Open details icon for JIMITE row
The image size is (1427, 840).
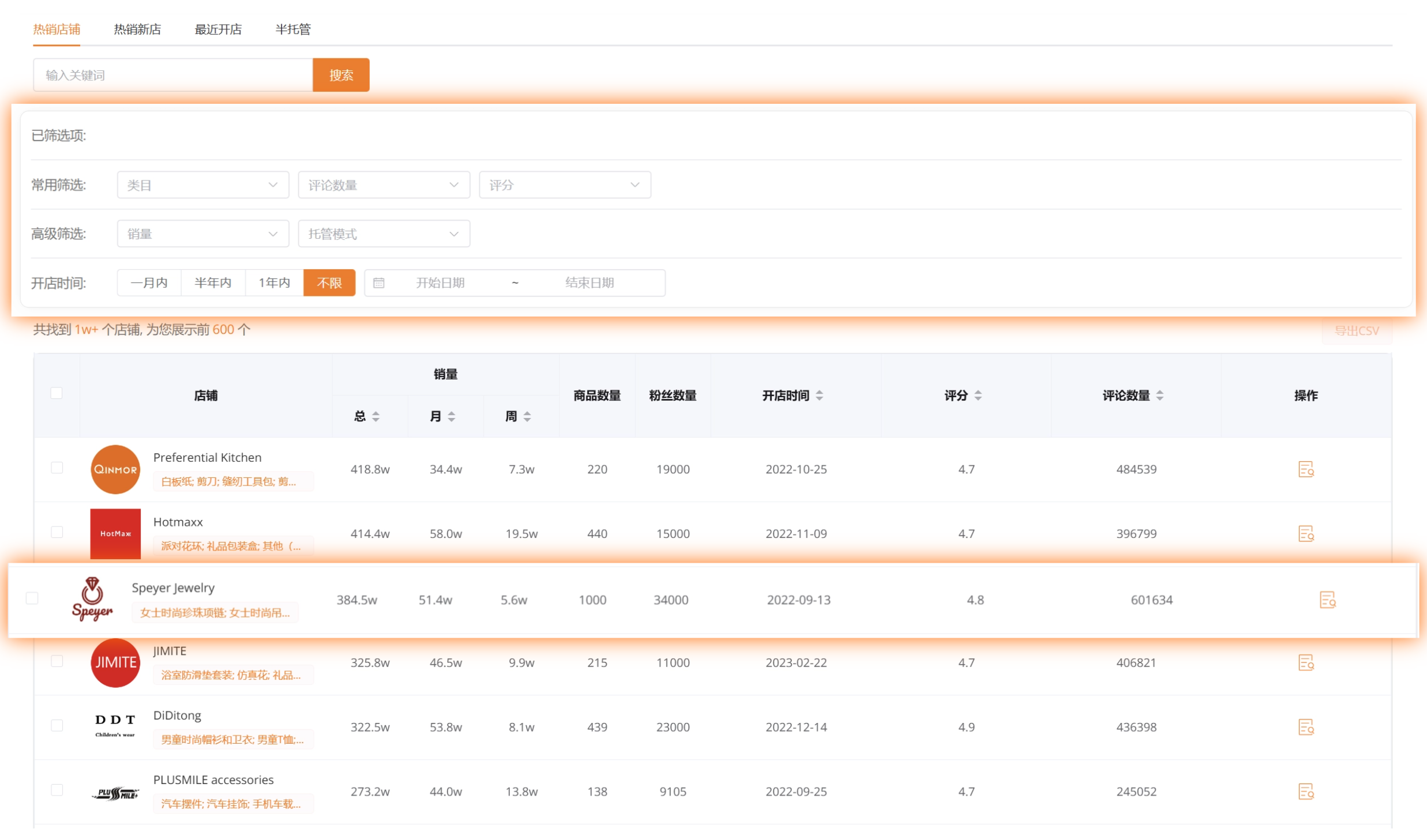click(x=1306, y=663)
